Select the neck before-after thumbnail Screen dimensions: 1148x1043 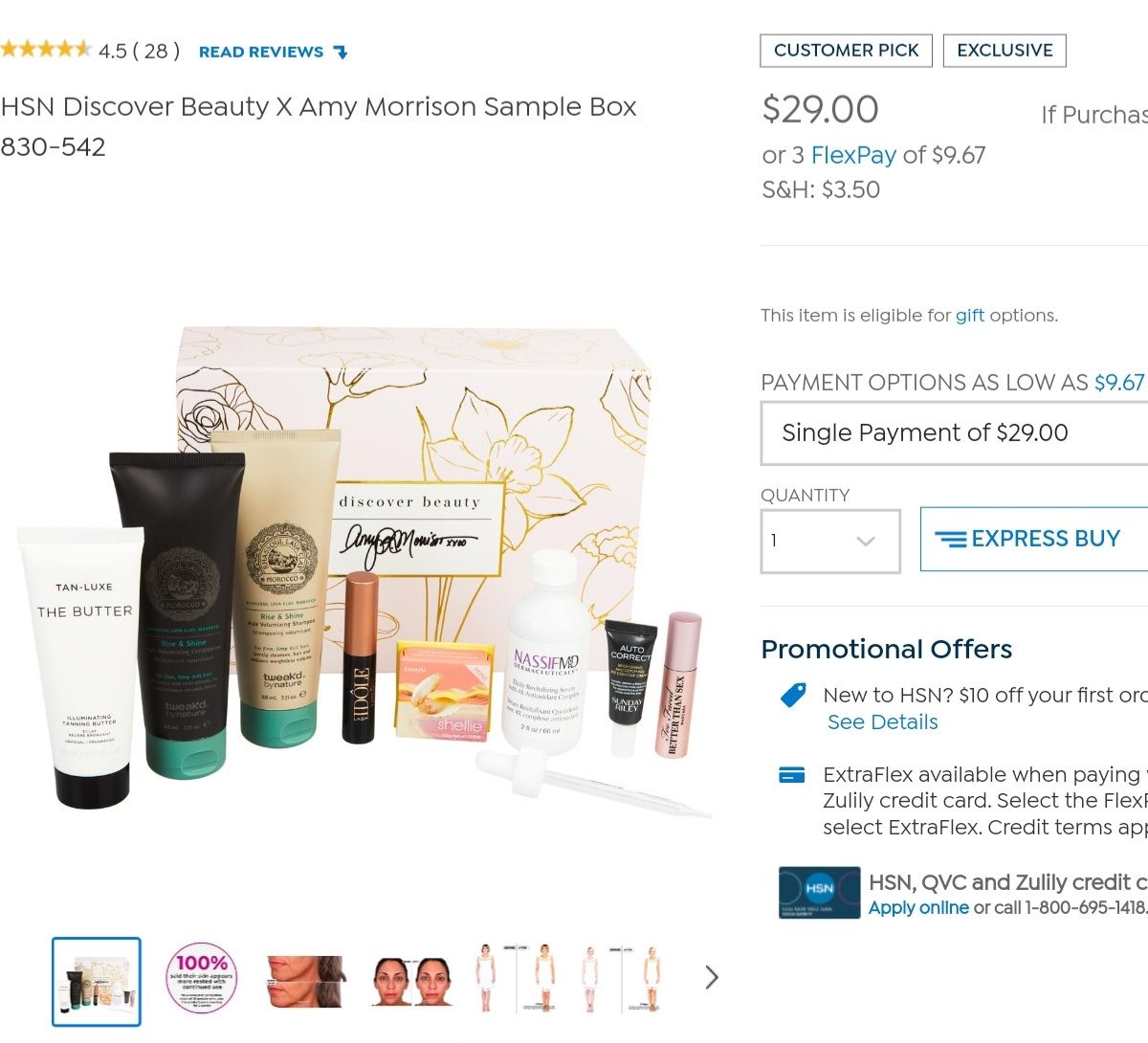(306, 981)
